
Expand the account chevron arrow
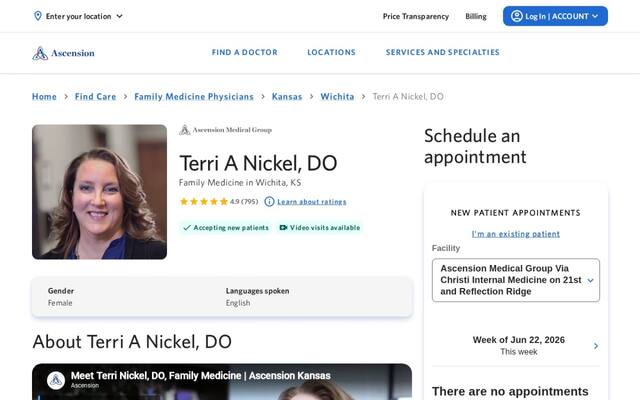pyautogui.click(x=595, y=16)
